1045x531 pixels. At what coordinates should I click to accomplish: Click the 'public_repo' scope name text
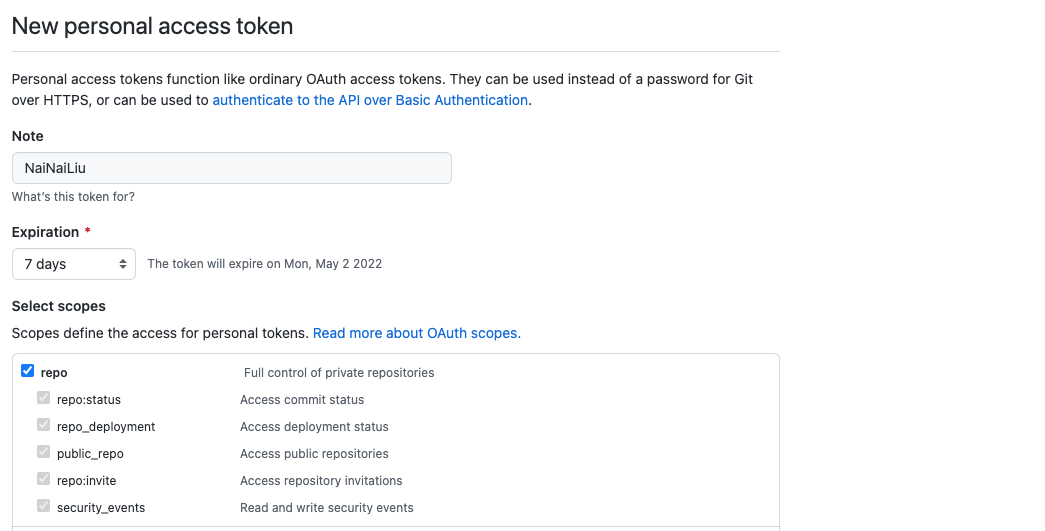90,454
